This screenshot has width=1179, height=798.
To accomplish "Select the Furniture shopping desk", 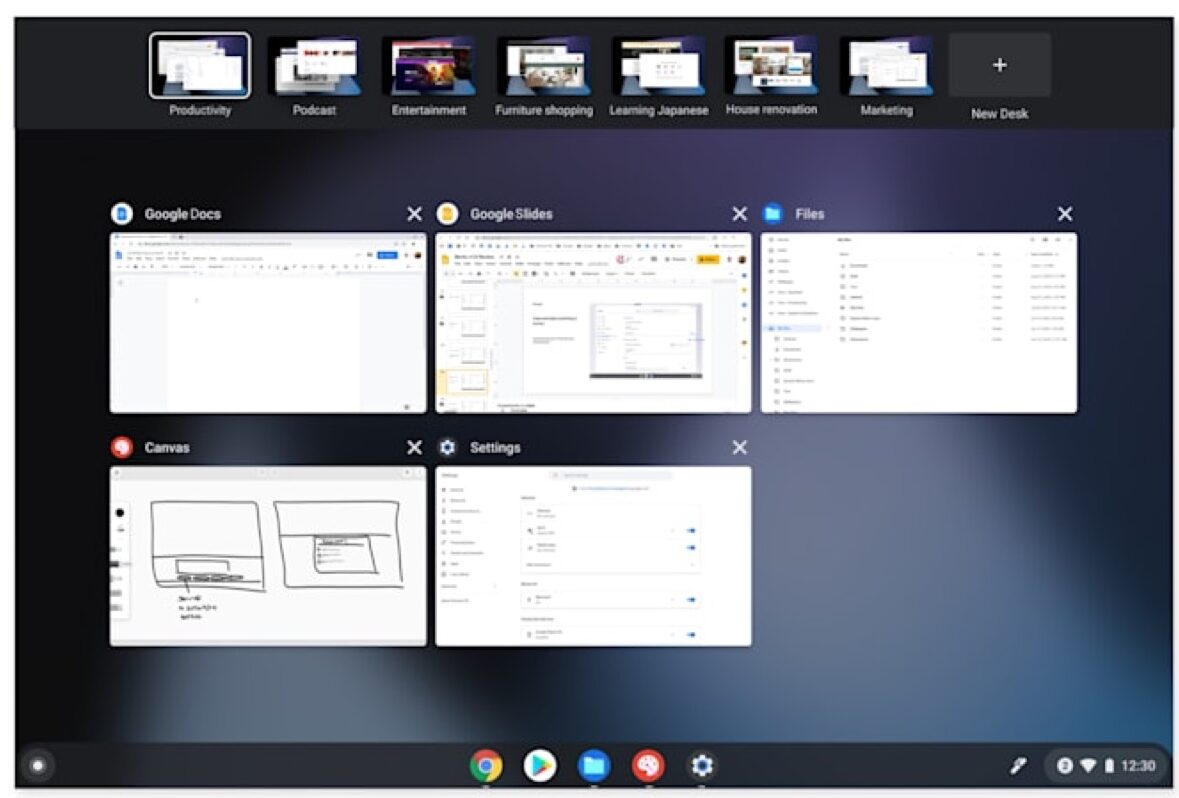I will (544, 65).
